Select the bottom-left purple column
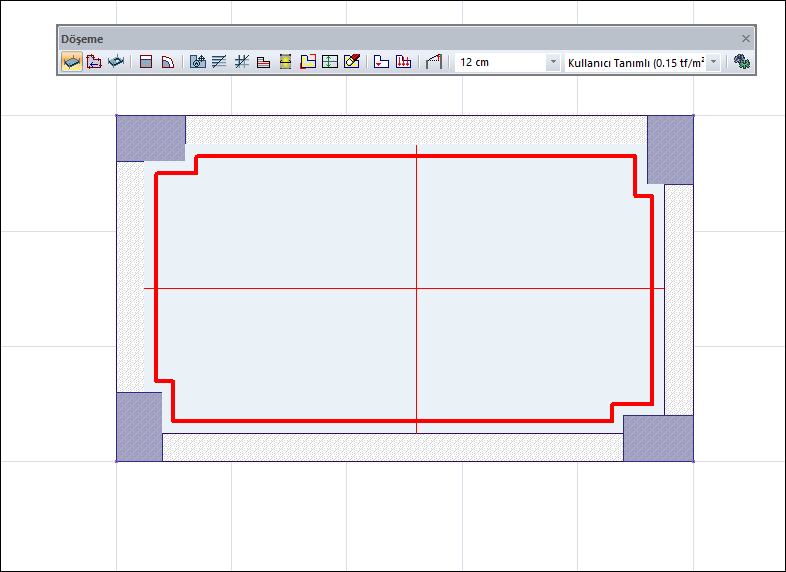Screen dimensions: 786x572 coord(139,427)
